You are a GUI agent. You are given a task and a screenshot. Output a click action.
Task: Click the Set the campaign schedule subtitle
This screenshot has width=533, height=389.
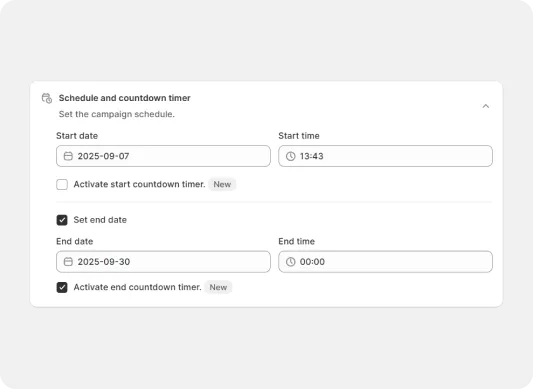click(x=117, y=114)
